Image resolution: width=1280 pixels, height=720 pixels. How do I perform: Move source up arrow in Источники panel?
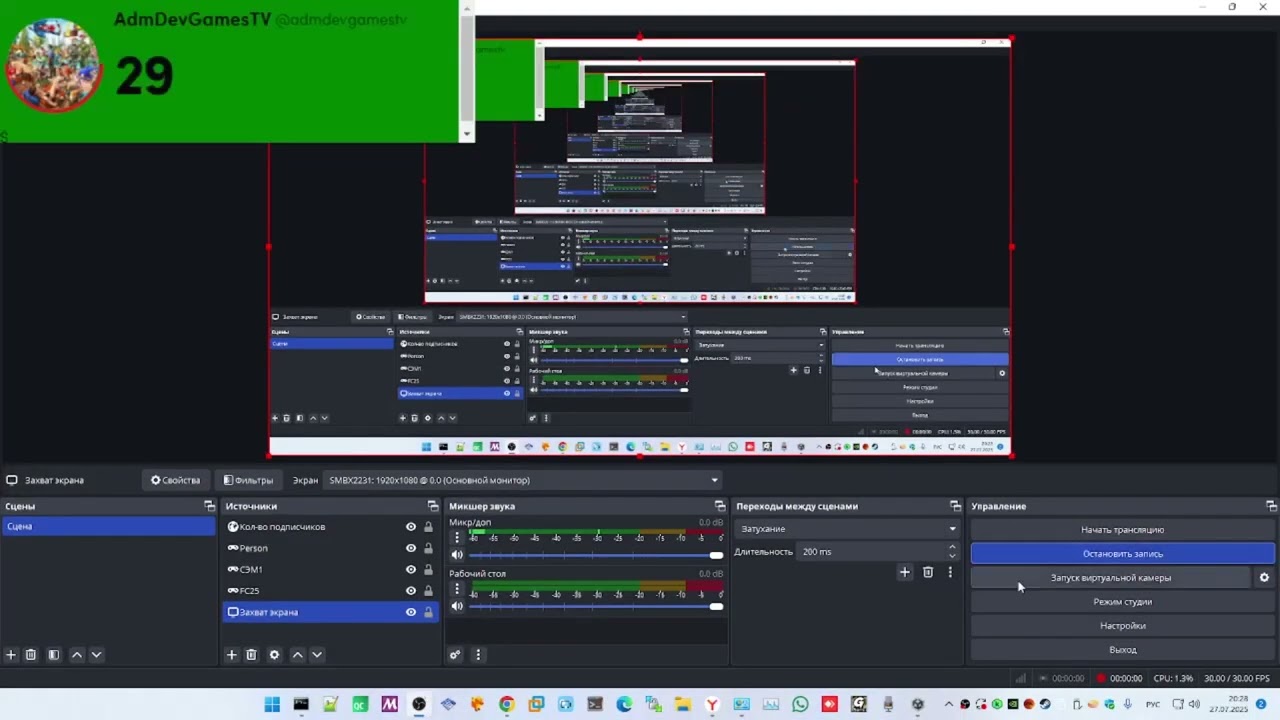[297, 655]
